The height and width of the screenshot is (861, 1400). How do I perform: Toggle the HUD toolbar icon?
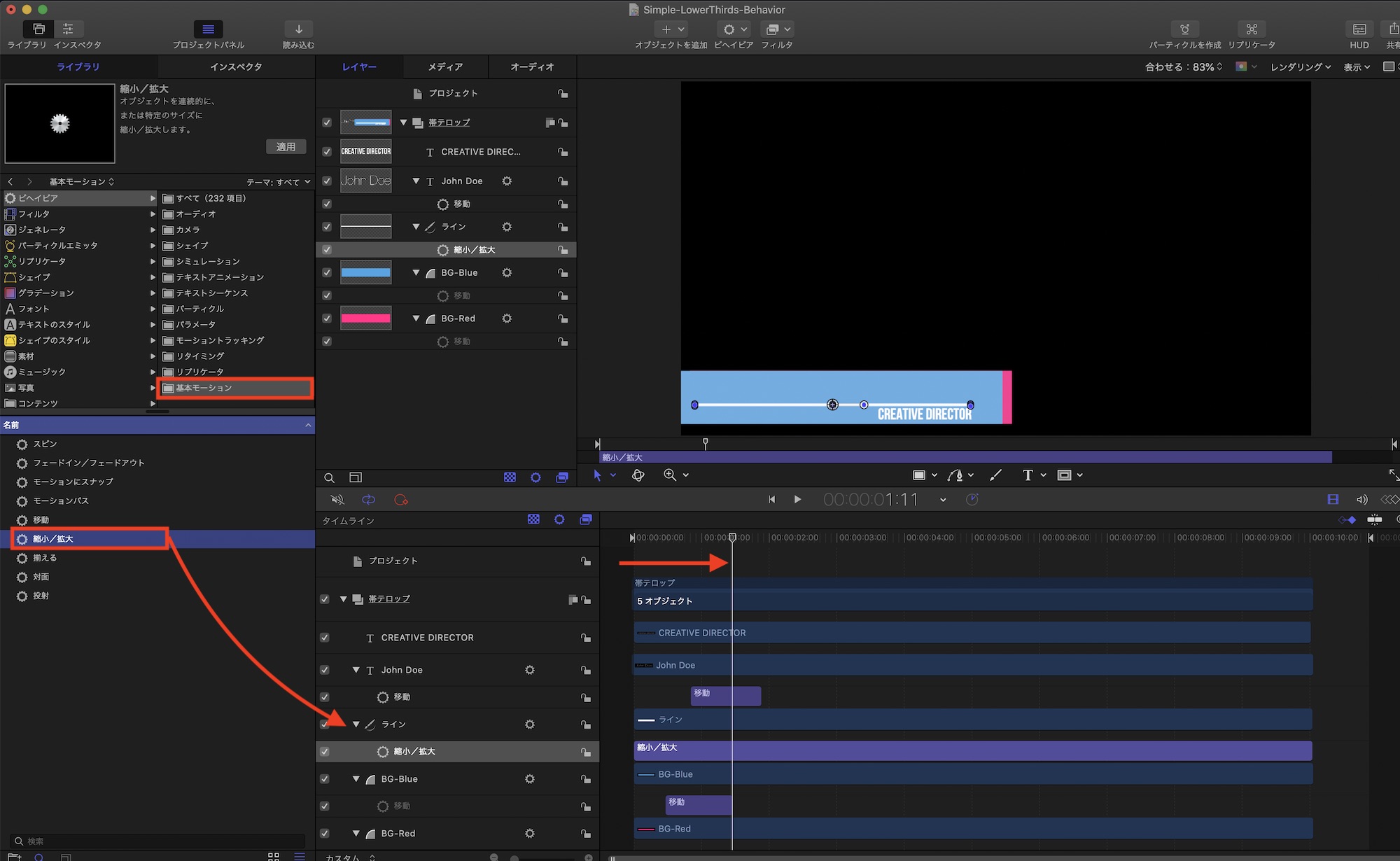click(x=1359, y=29)
